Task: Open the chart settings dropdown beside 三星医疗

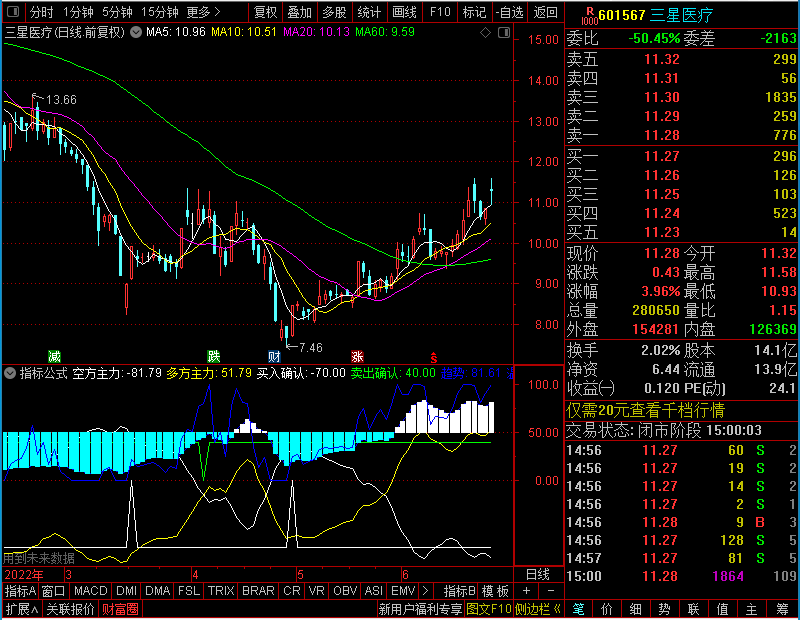Action: coord(136,32)
